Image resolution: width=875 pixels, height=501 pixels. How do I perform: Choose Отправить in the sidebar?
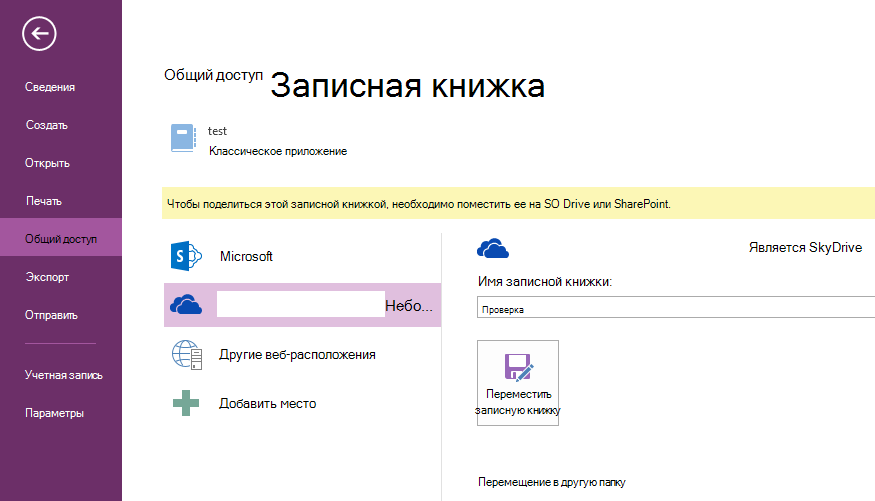click(x=51, y=315)
